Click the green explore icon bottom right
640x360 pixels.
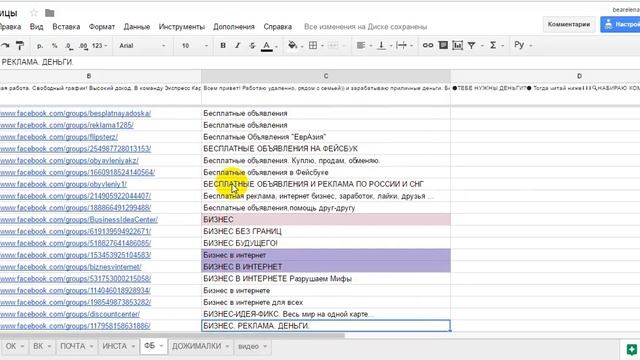pyautogui.click(x=631, y=349)
